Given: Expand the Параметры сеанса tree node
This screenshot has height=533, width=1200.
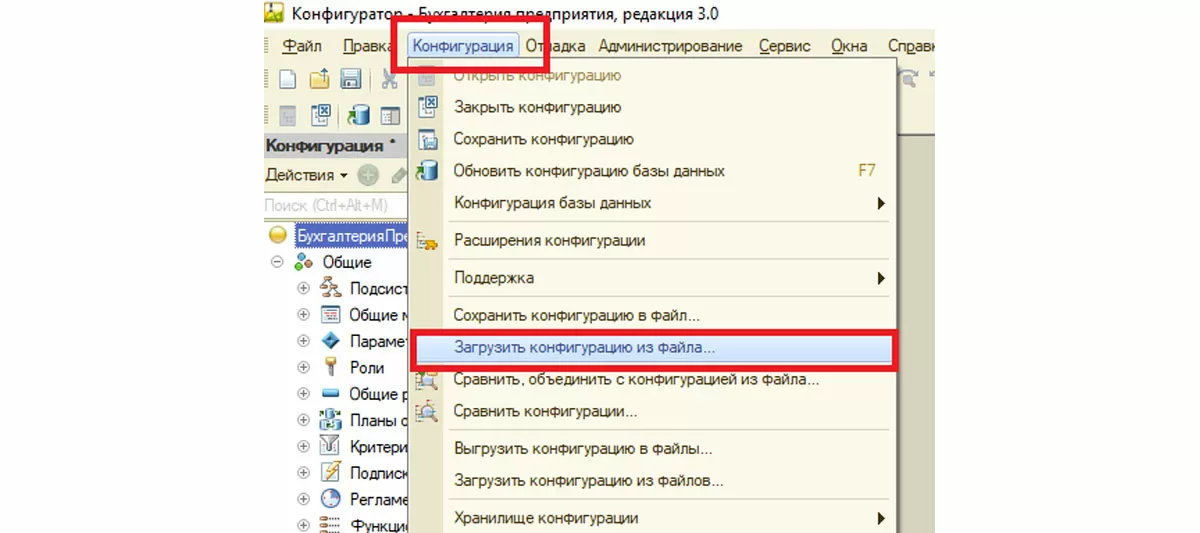Looking at the screenshot, I should (x=304, y=341).
